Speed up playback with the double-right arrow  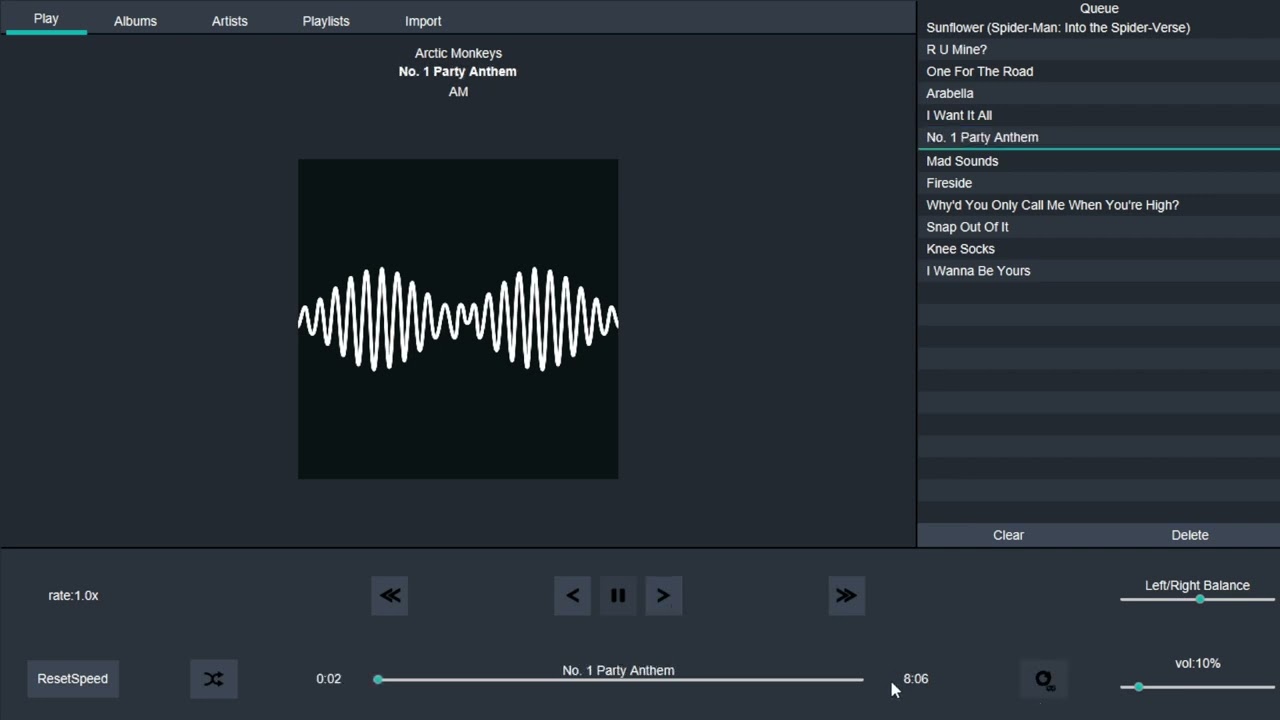click(846, 595)
